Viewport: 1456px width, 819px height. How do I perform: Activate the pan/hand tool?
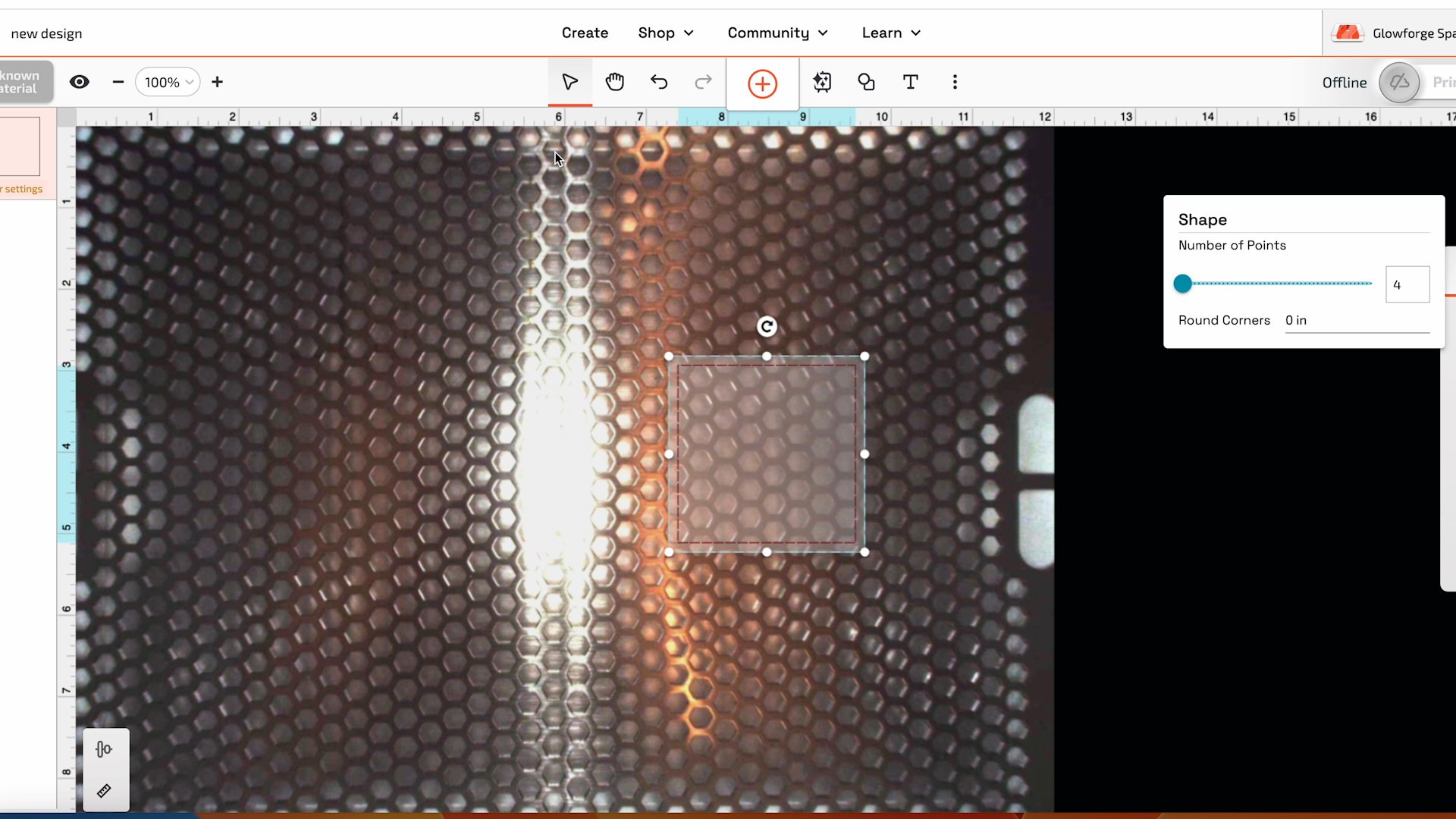[x=614, y=82]
